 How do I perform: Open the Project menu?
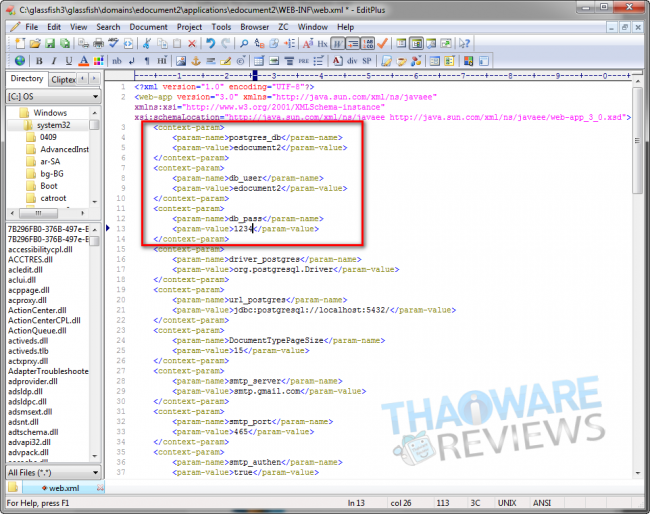pos(189,27)
